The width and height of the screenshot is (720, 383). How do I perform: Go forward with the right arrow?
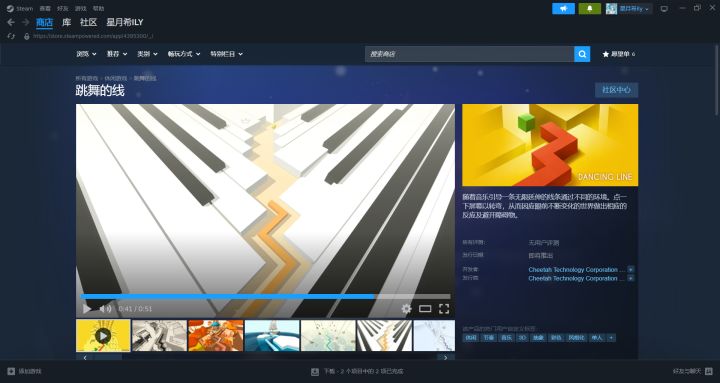pyautogui.click(x=26, y=23)
